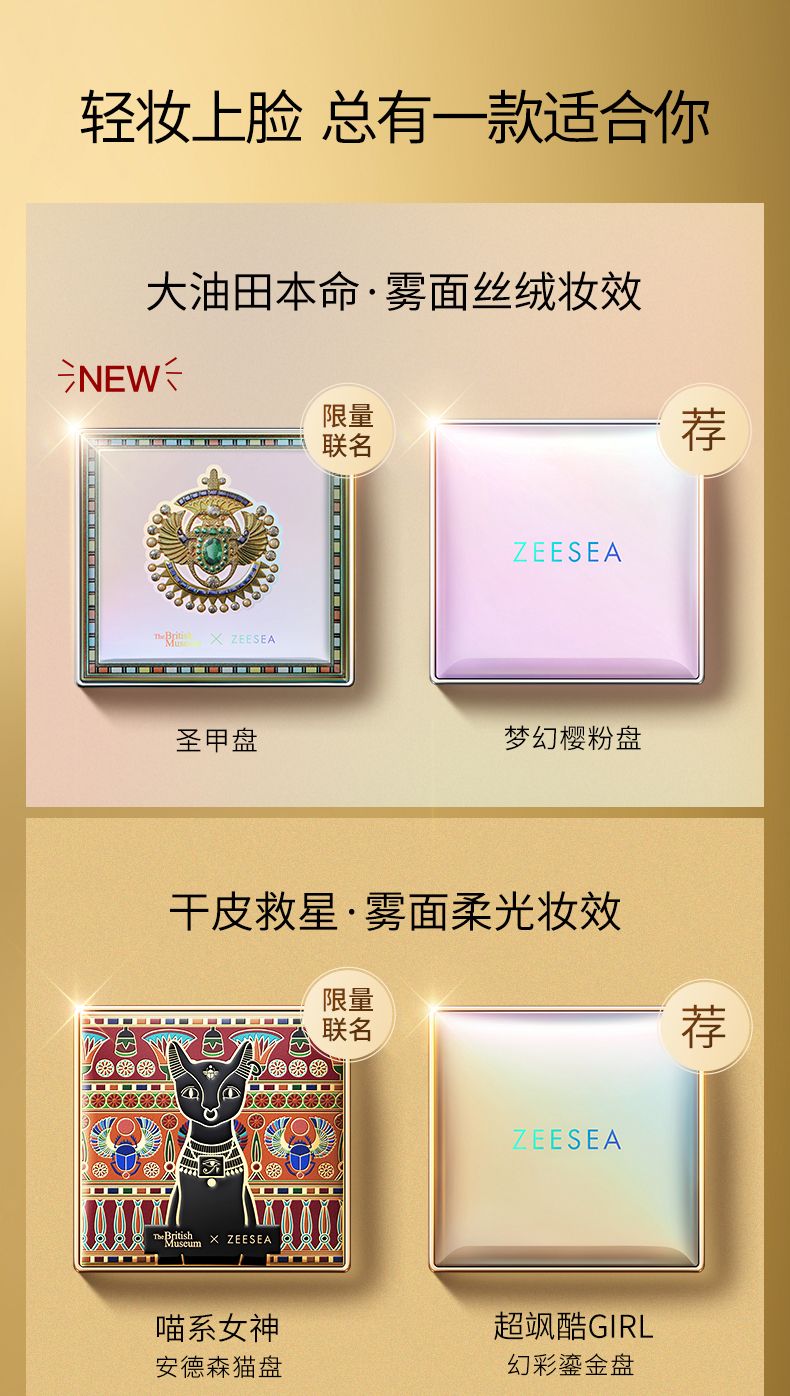
Task: Tap the 限量联名 badge on 圣甲盘
Action: tap(348, 432)
